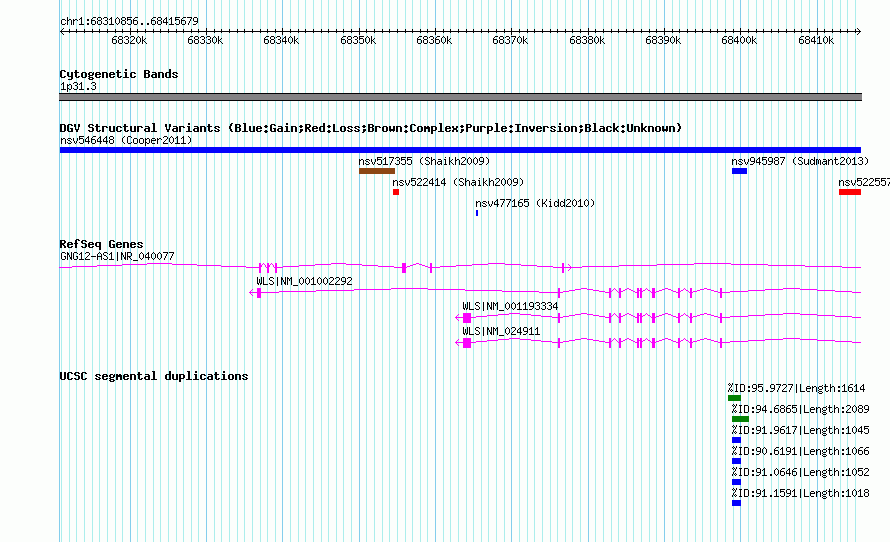Click the 68350k ruler tick label
This screenshot has height=542, width=890.
click(358, 40)
